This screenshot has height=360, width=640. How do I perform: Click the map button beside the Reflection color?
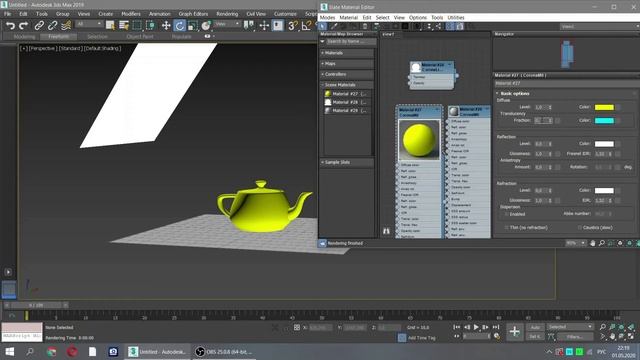pyautogui.click(x=618, y=144)
